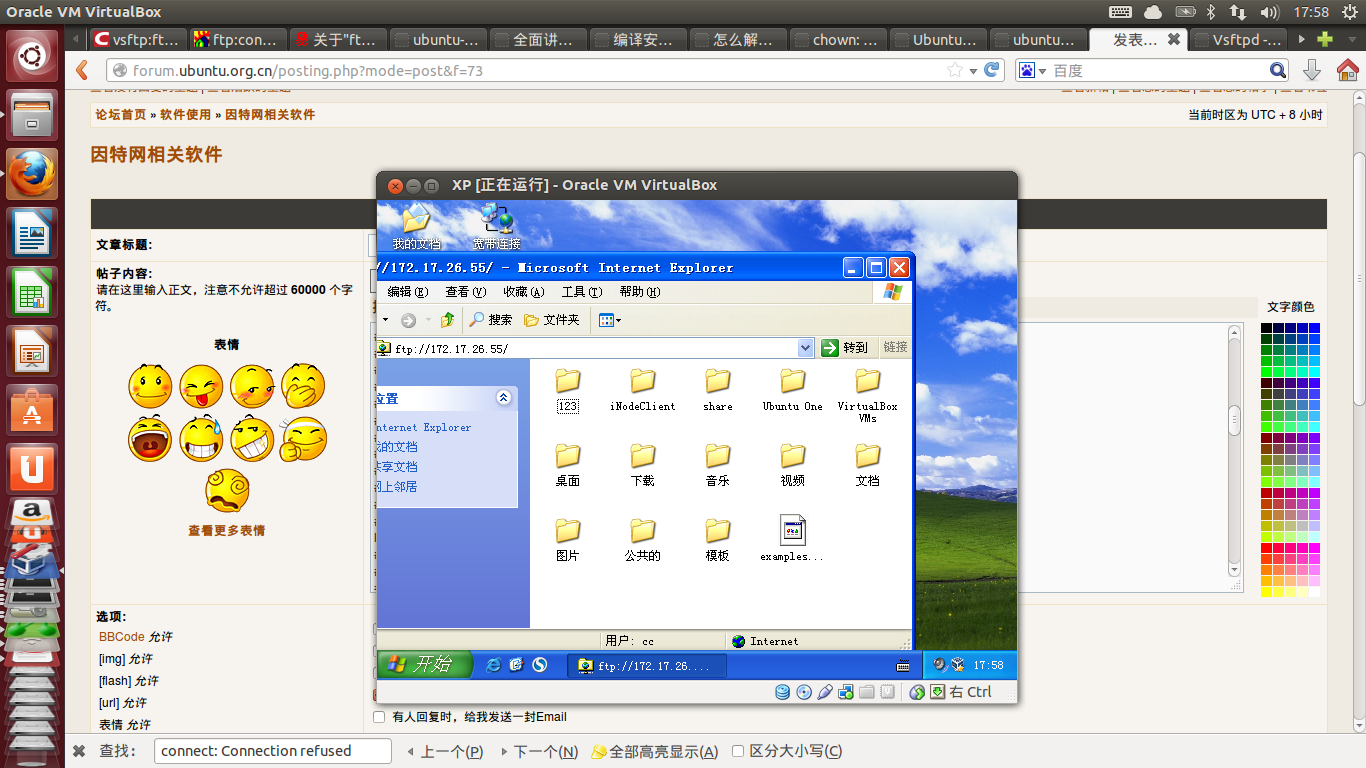The width and height of the screenshot is (1366, 768).
Task: Open the share folder in the FTP listing
Action: pos(717,389)
